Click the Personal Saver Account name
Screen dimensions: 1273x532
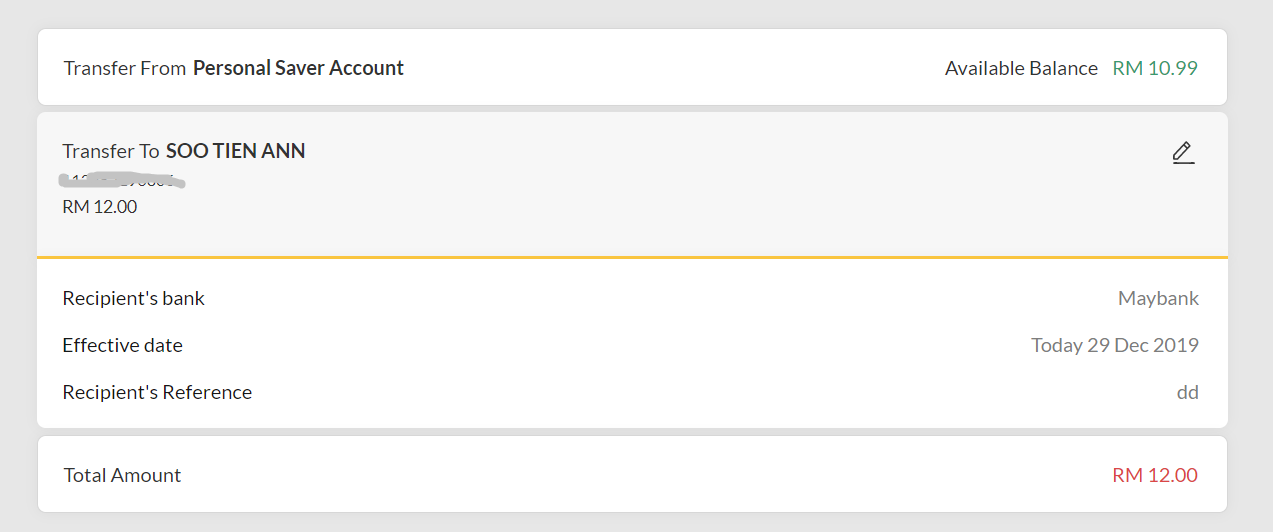click(x=298, y=68)
